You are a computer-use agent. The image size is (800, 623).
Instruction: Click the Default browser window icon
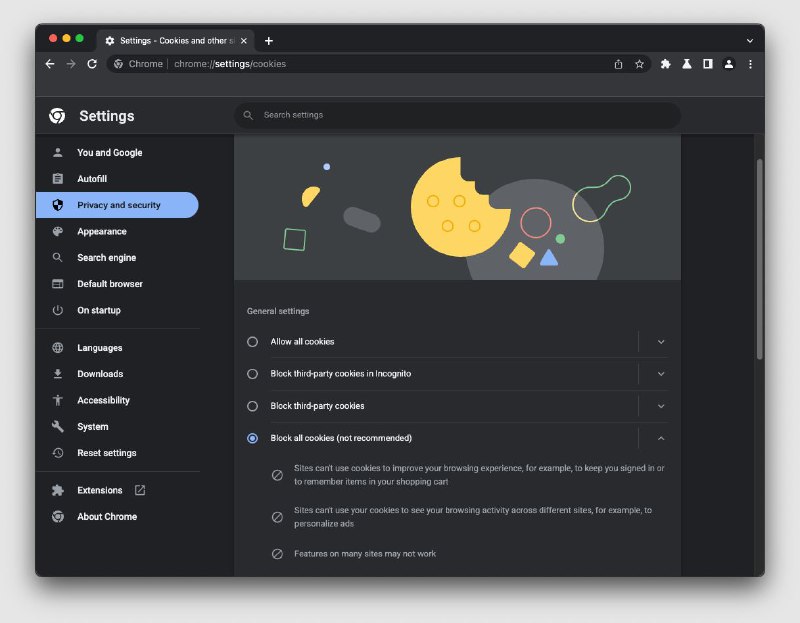tap(58, 284)
